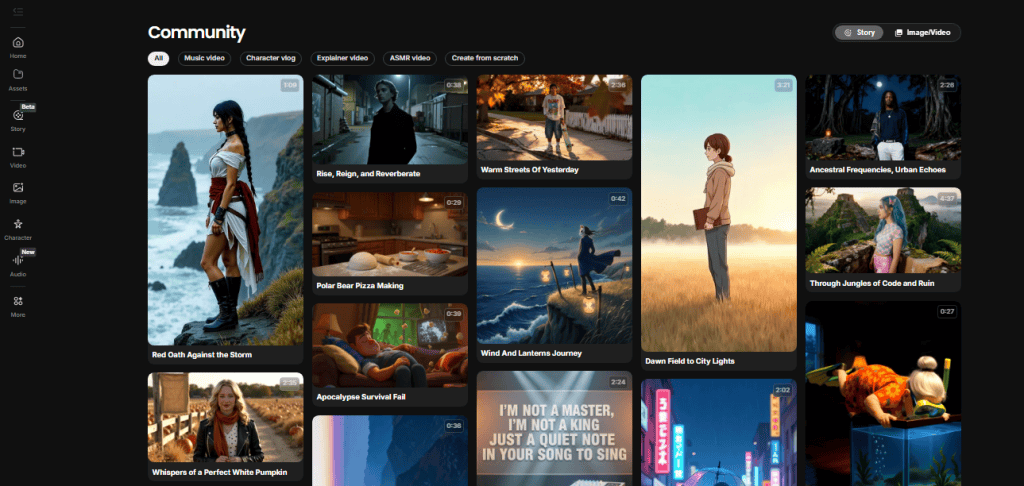Switch the view toggle to Image/Video

pos(922,33)
